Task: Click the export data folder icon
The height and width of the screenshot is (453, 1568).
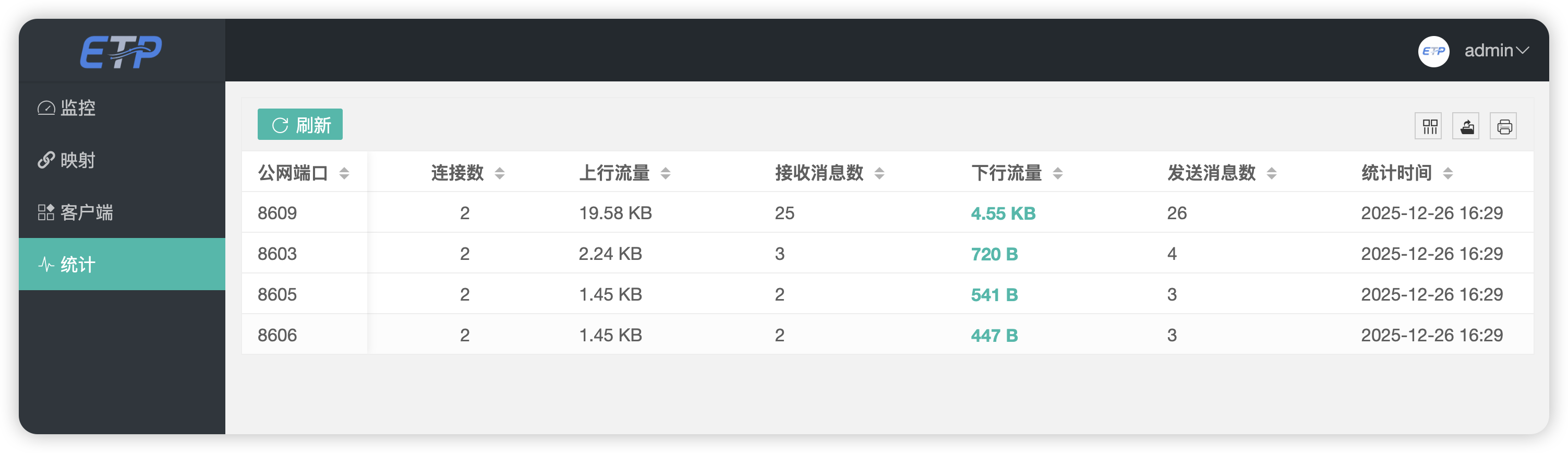Action: [x=1466, y=125]
